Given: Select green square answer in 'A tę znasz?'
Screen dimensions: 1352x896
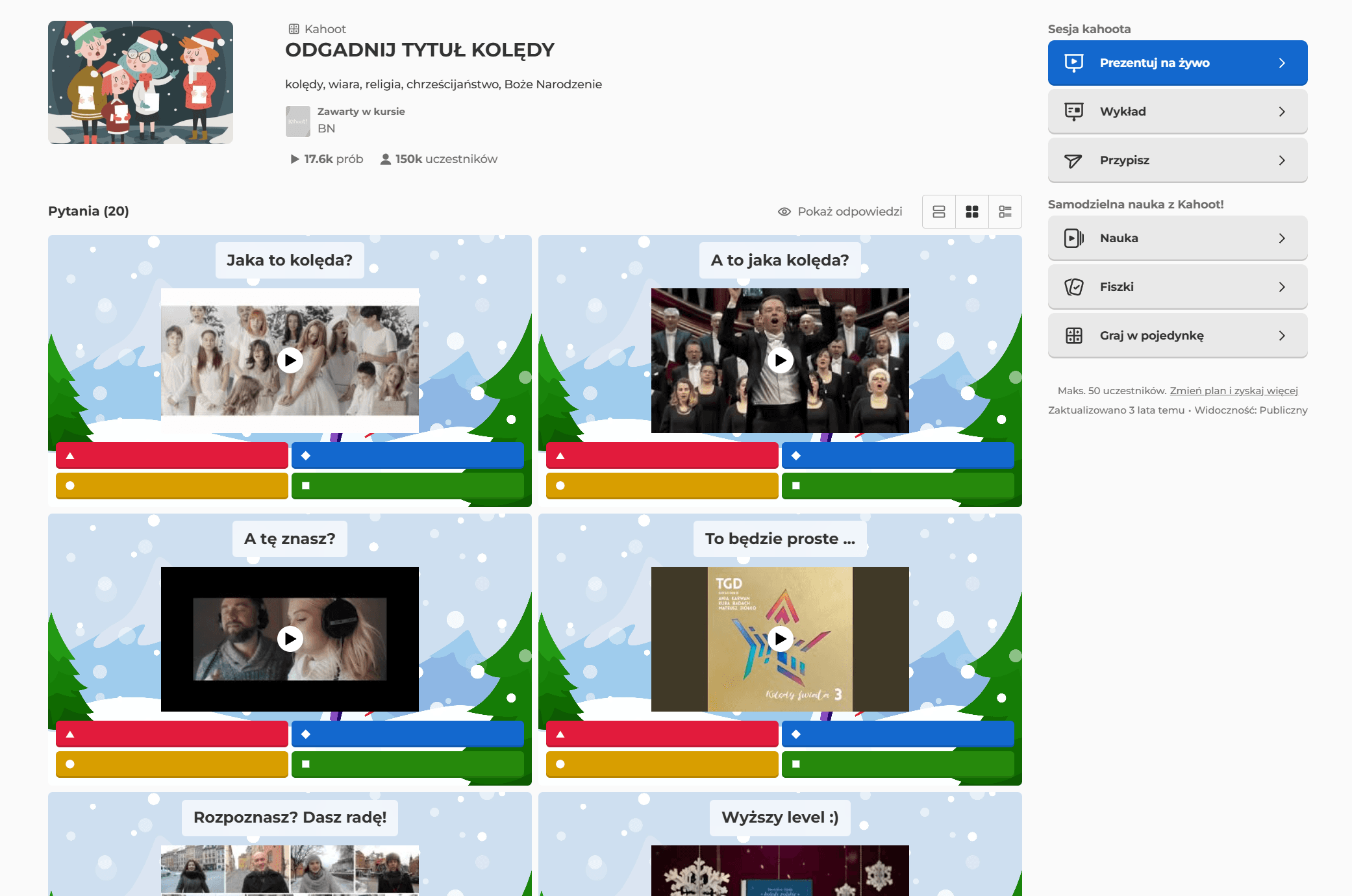Looking at the screenshot, I should (408, 764).
